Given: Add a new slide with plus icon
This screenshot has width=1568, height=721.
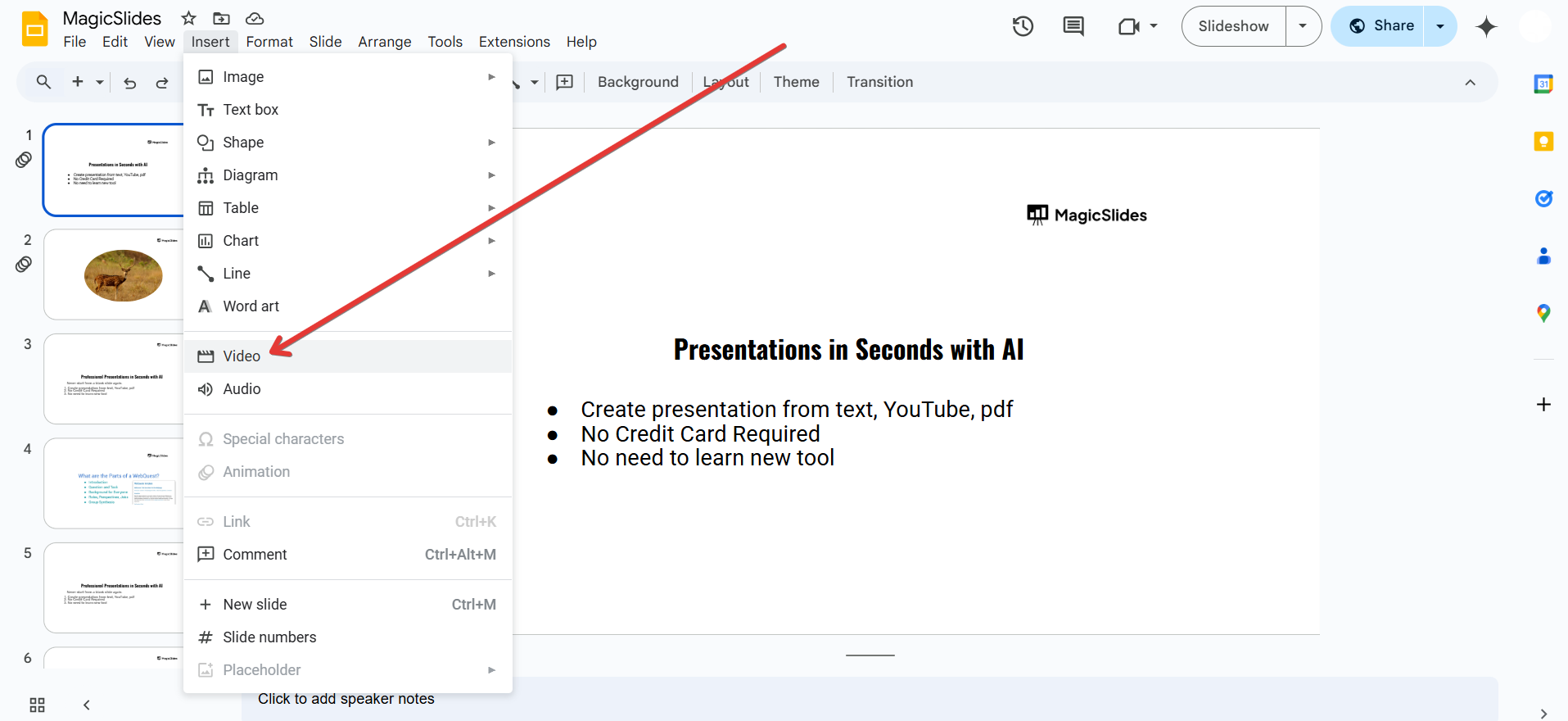Looking at the screenshot, I should point(78,82).
